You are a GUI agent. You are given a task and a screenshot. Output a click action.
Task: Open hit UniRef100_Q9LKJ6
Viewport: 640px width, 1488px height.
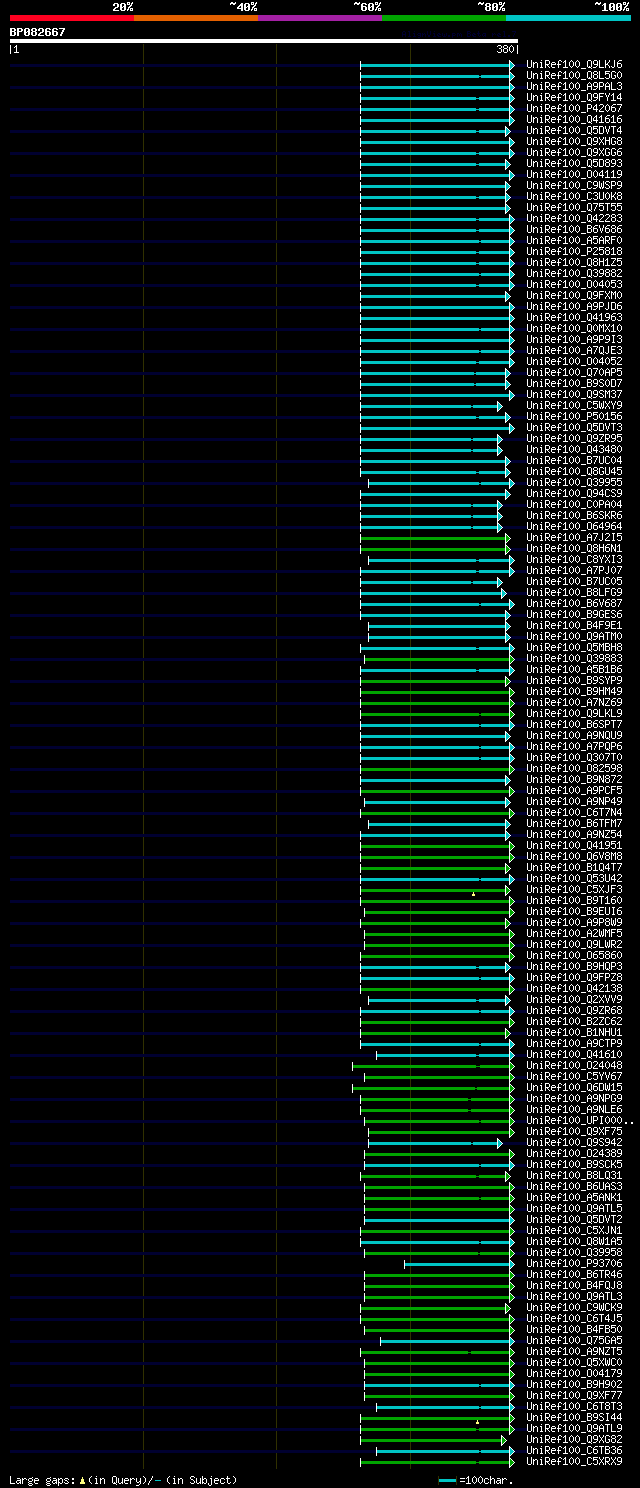(x=574, y=65)
